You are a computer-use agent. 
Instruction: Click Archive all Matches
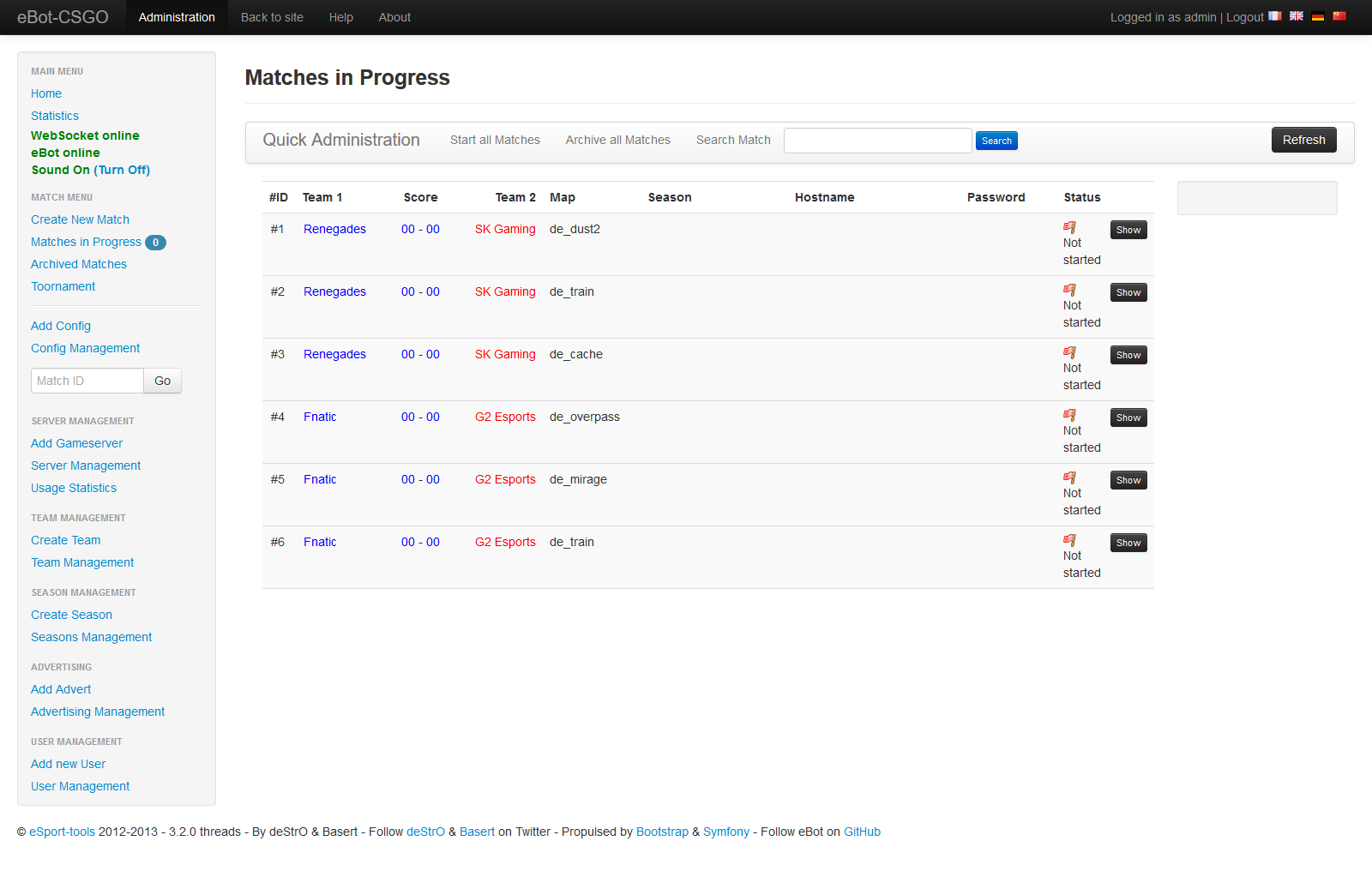tap(617, 140)
